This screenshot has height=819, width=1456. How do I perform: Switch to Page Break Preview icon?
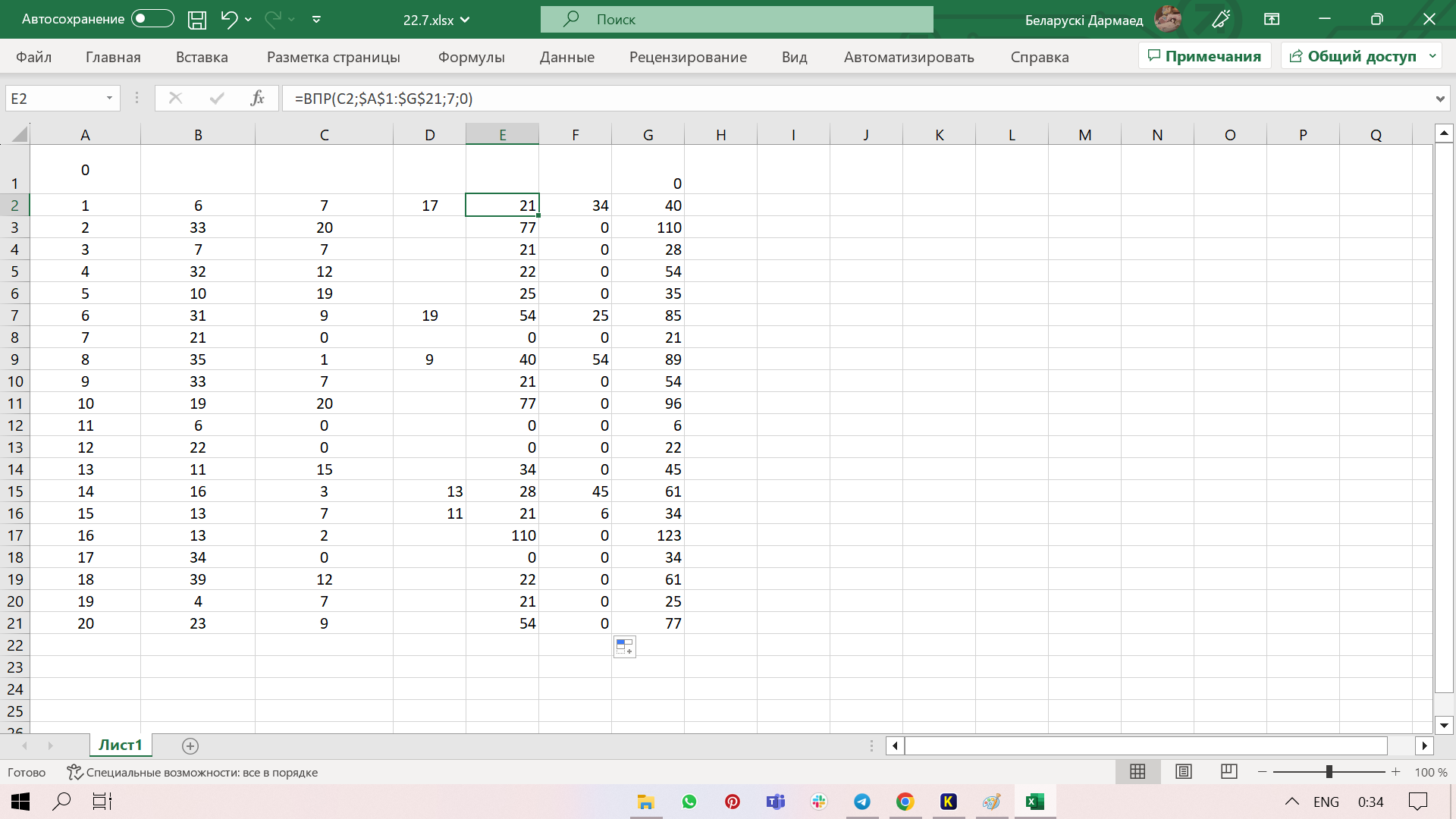(x=1229, y=772)
